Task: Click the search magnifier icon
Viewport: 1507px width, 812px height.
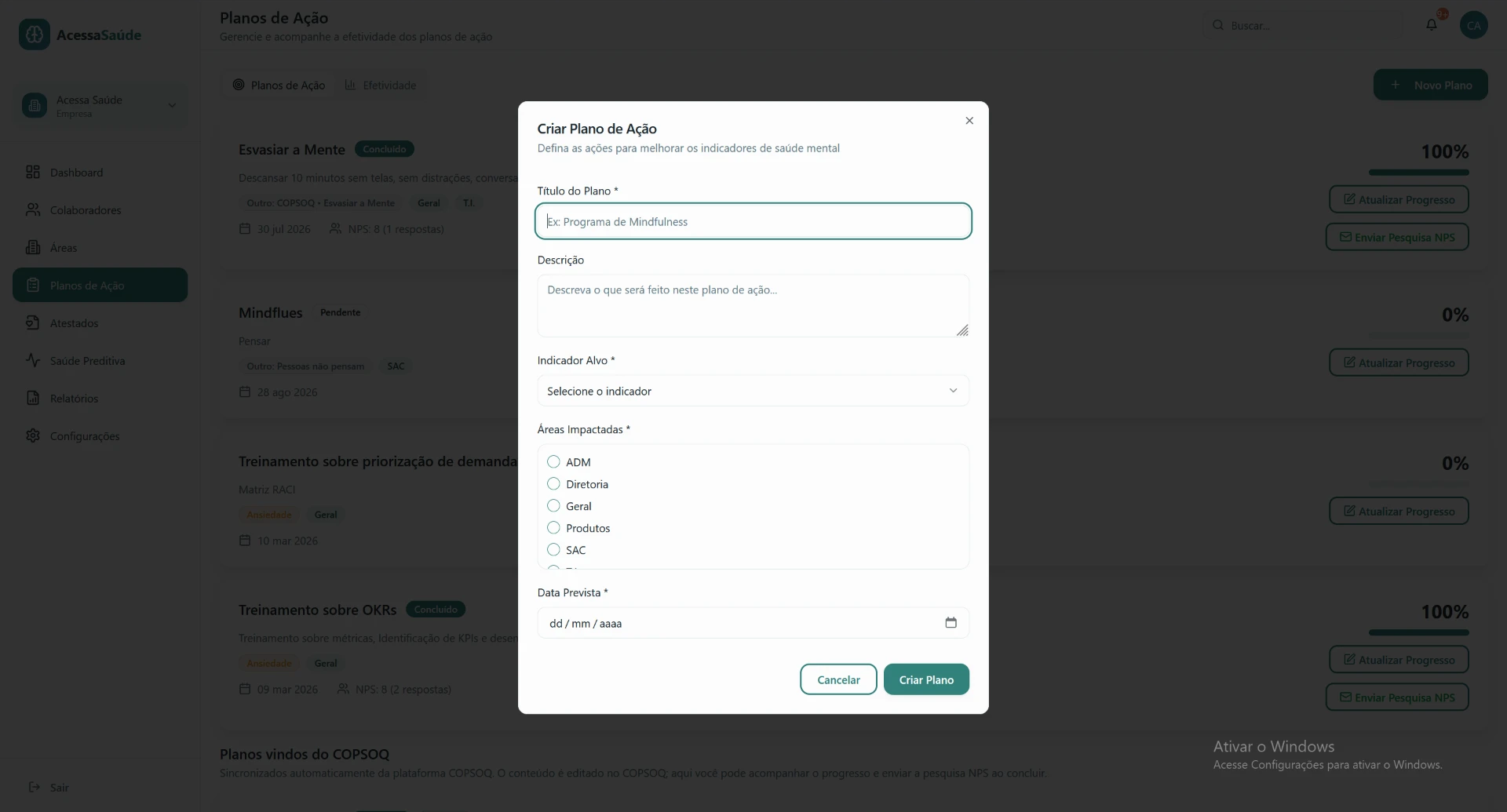Action: [1218, 25]
